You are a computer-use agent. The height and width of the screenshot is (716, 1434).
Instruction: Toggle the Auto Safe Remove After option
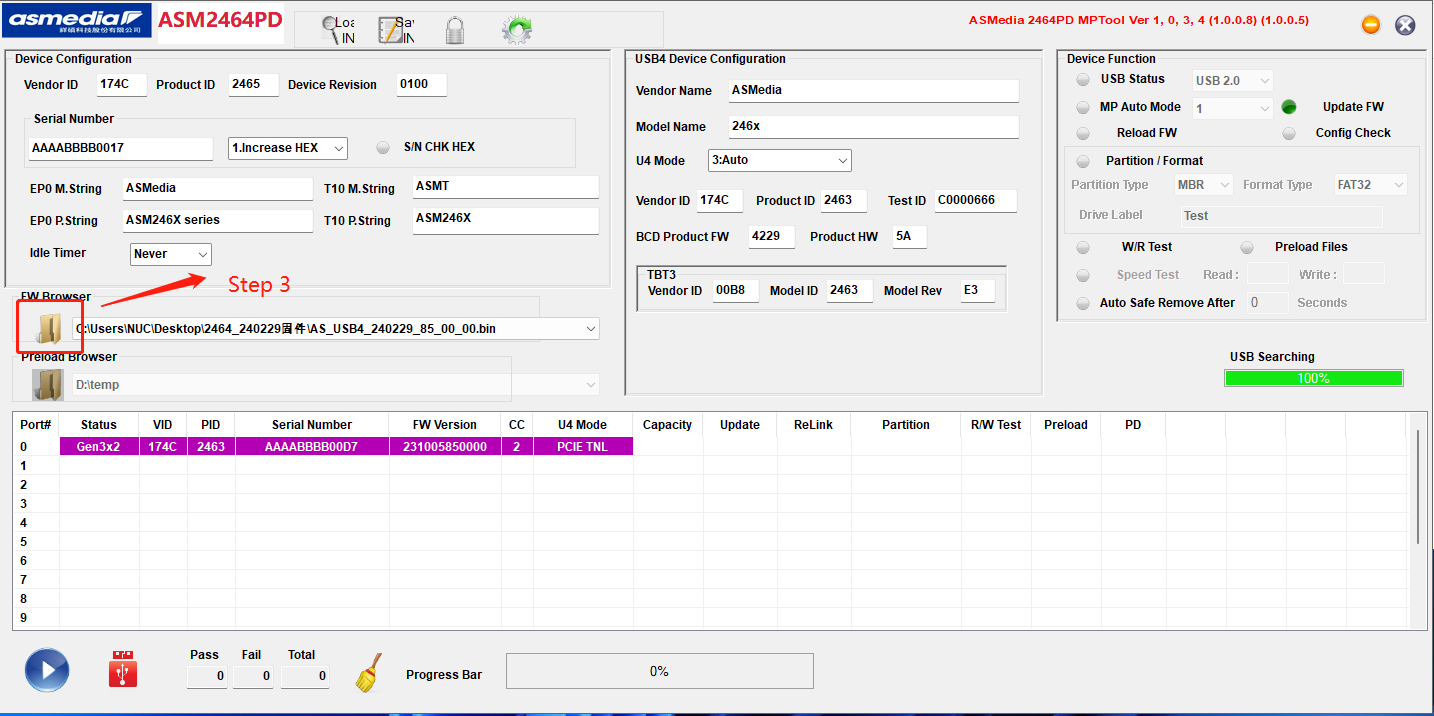[1083, 303]
